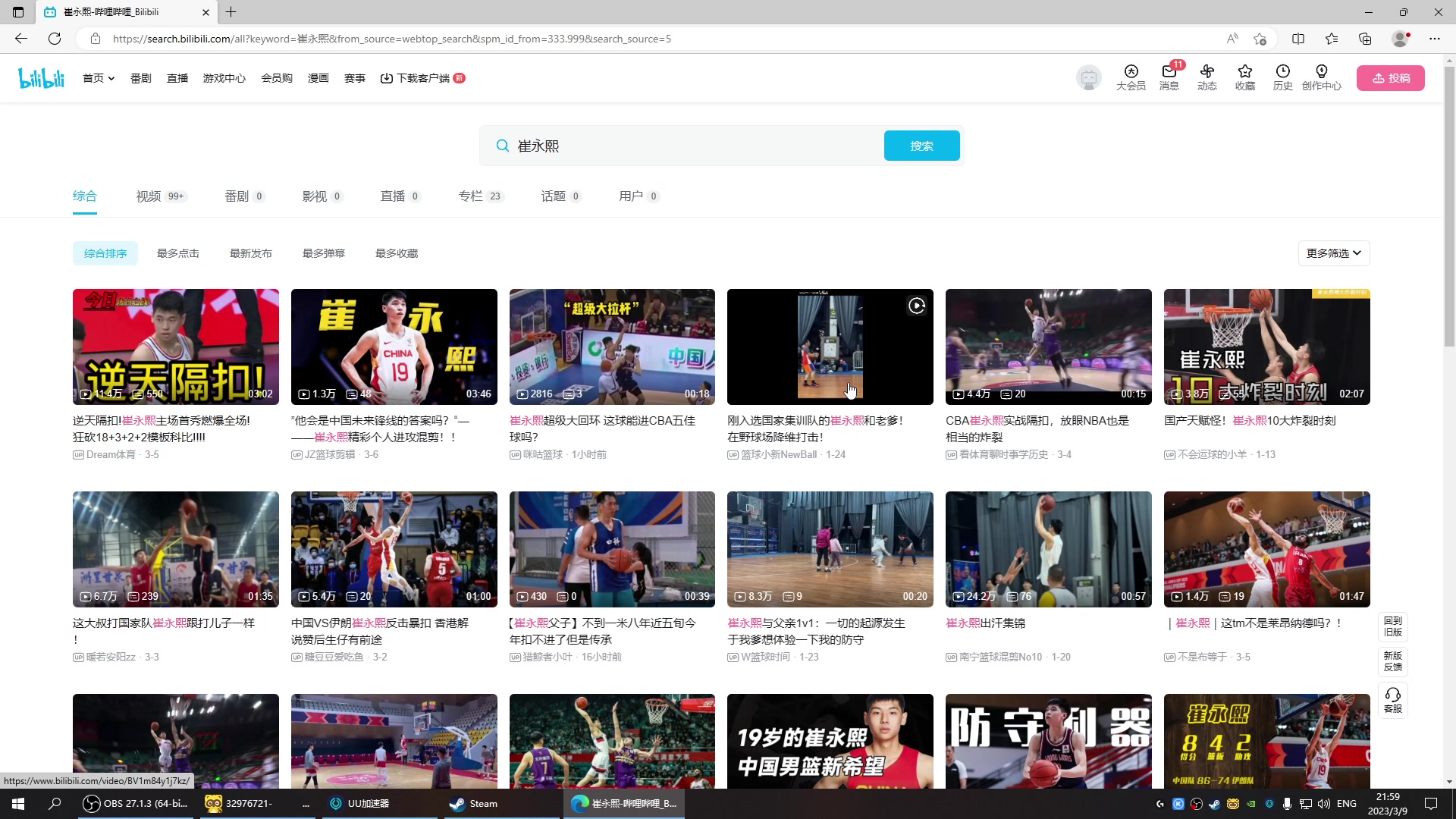The width and height of the screenshot is (1456, 819).
Task: Open the 创作中心 creation center icon
Action: coord(1322,78)
